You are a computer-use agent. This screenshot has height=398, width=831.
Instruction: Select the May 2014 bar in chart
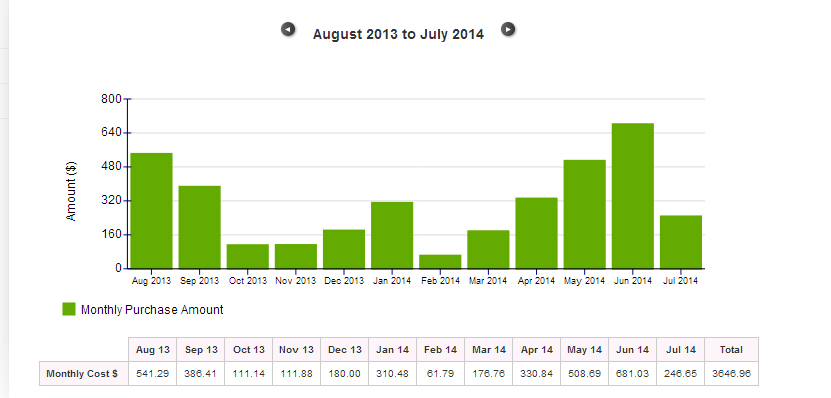coord(585,214)
